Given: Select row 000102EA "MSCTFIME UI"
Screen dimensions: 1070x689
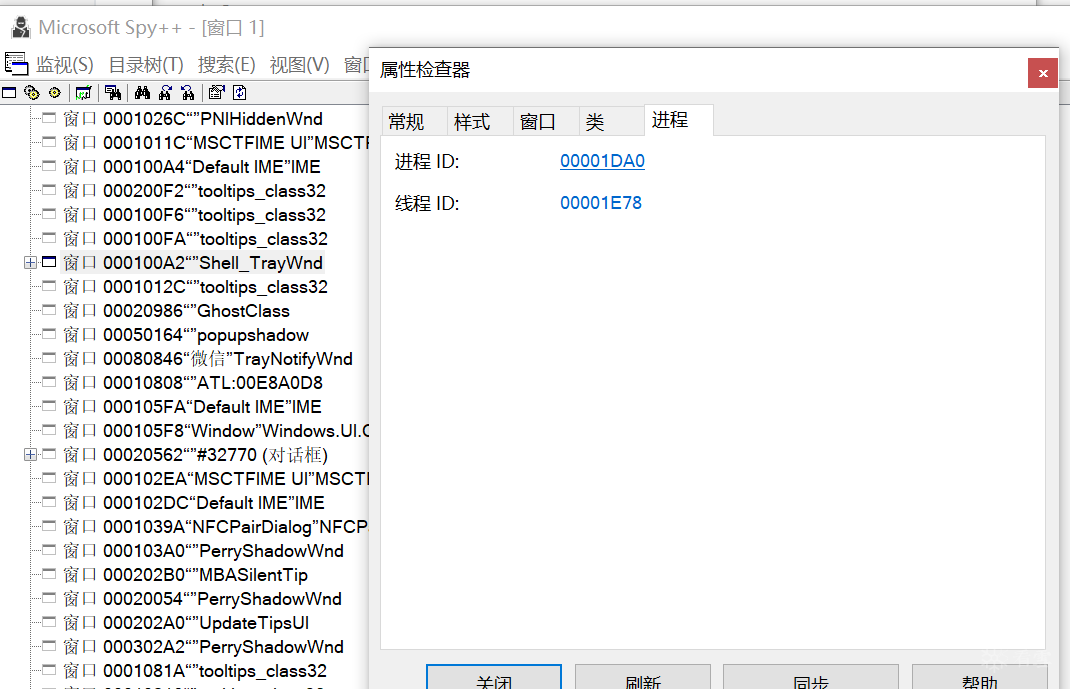Looking at the screenshot, I should point(216,478).
